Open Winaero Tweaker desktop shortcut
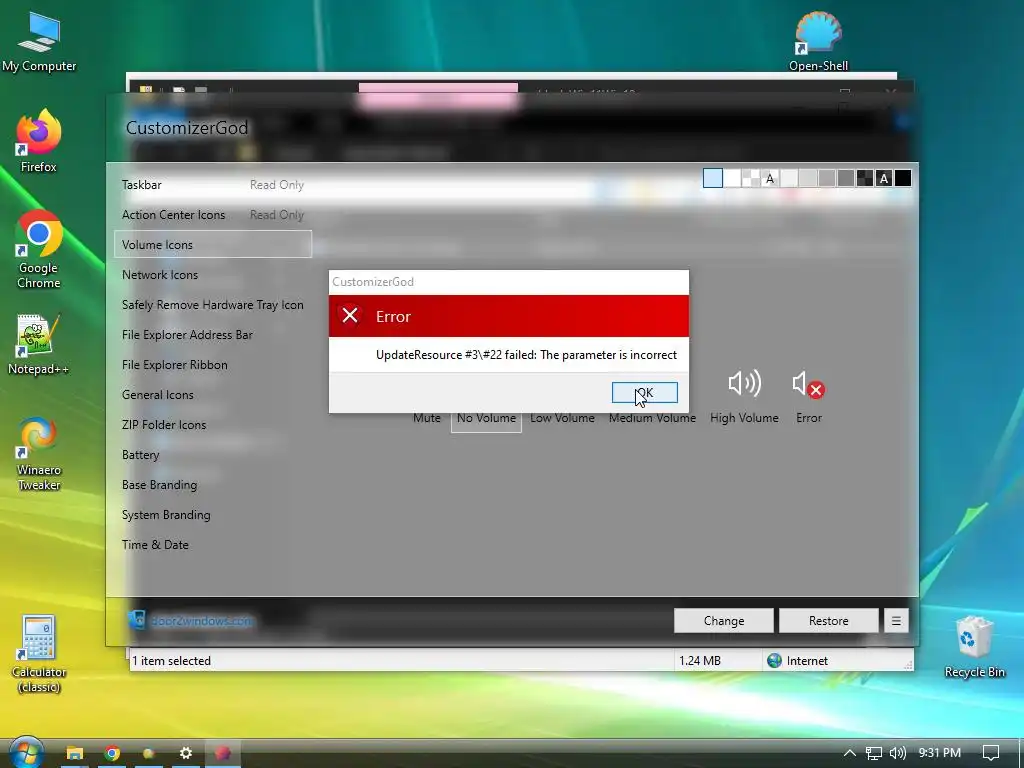Image resolution: width=1024 pixels, height=768 pixels. click(x=39, y=455)
